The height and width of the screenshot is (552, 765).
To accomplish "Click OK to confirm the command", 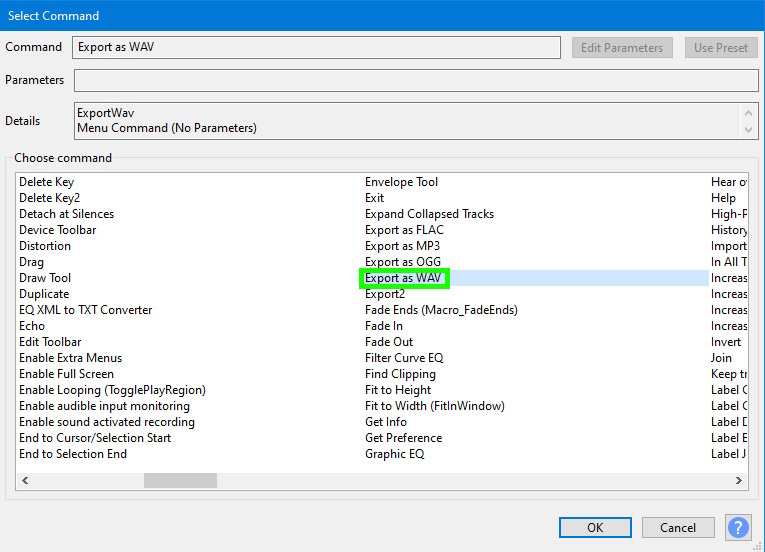I will tap(595, 527).
